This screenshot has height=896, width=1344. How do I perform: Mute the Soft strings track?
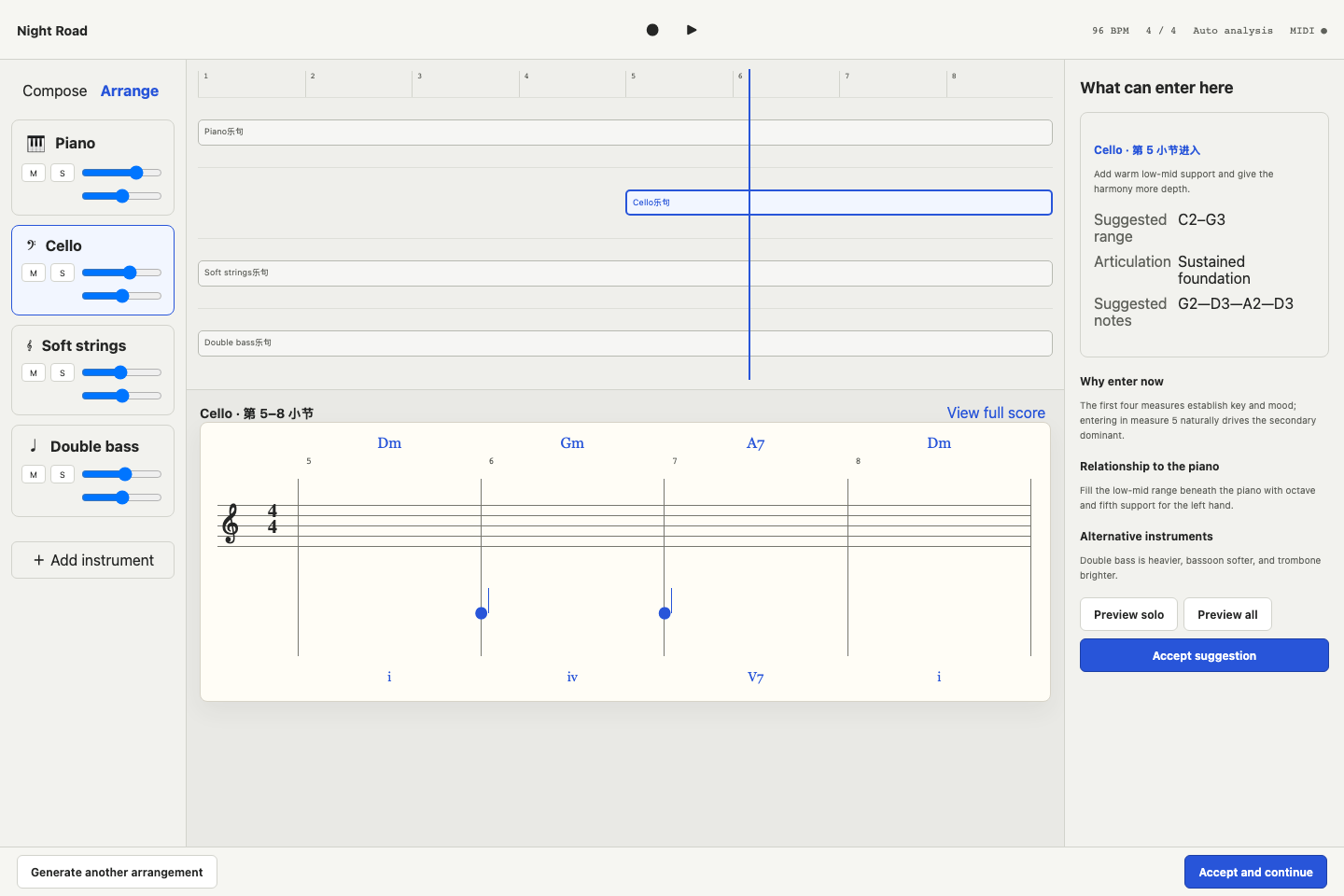click(34, 372)
